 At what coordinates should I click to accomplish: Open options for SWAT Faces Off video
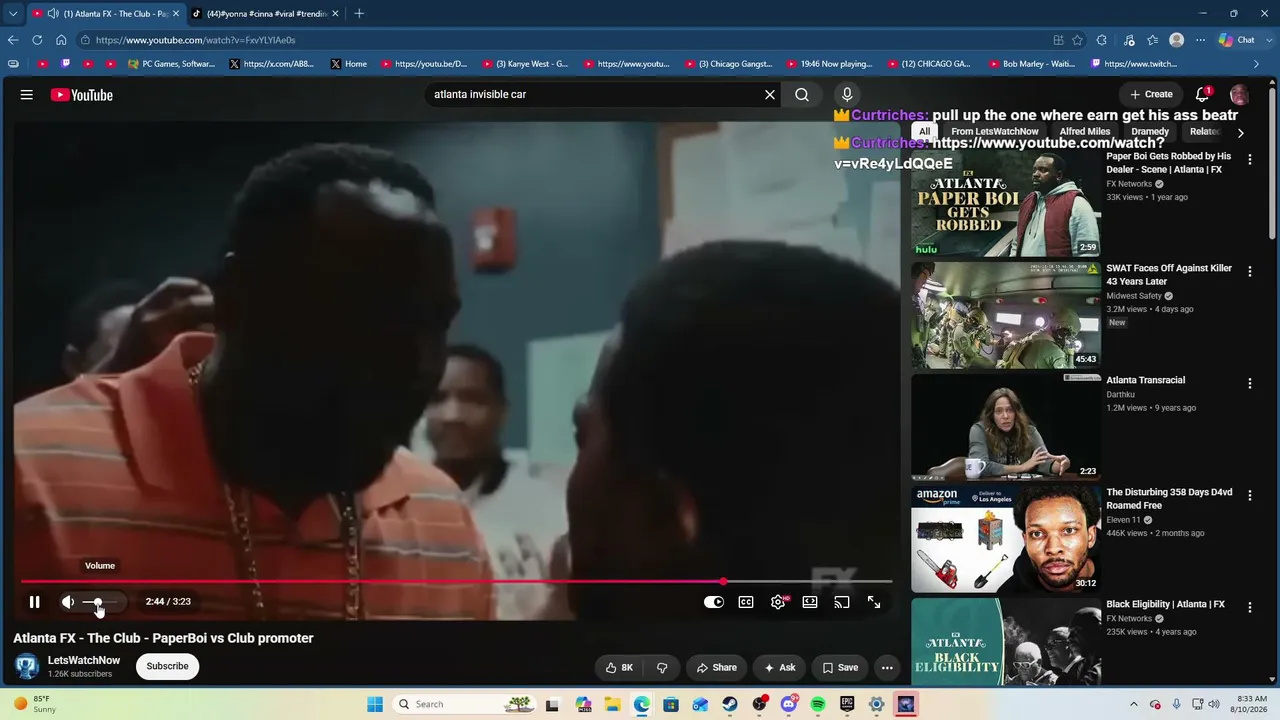tap(1249, 272)
